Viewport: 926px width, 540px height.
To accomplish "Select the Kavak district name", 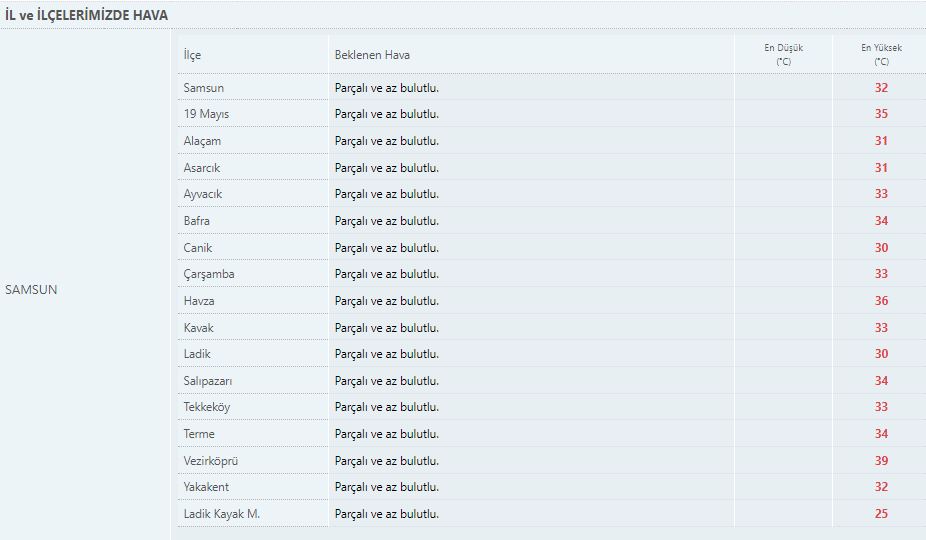I will pos(198,328).
